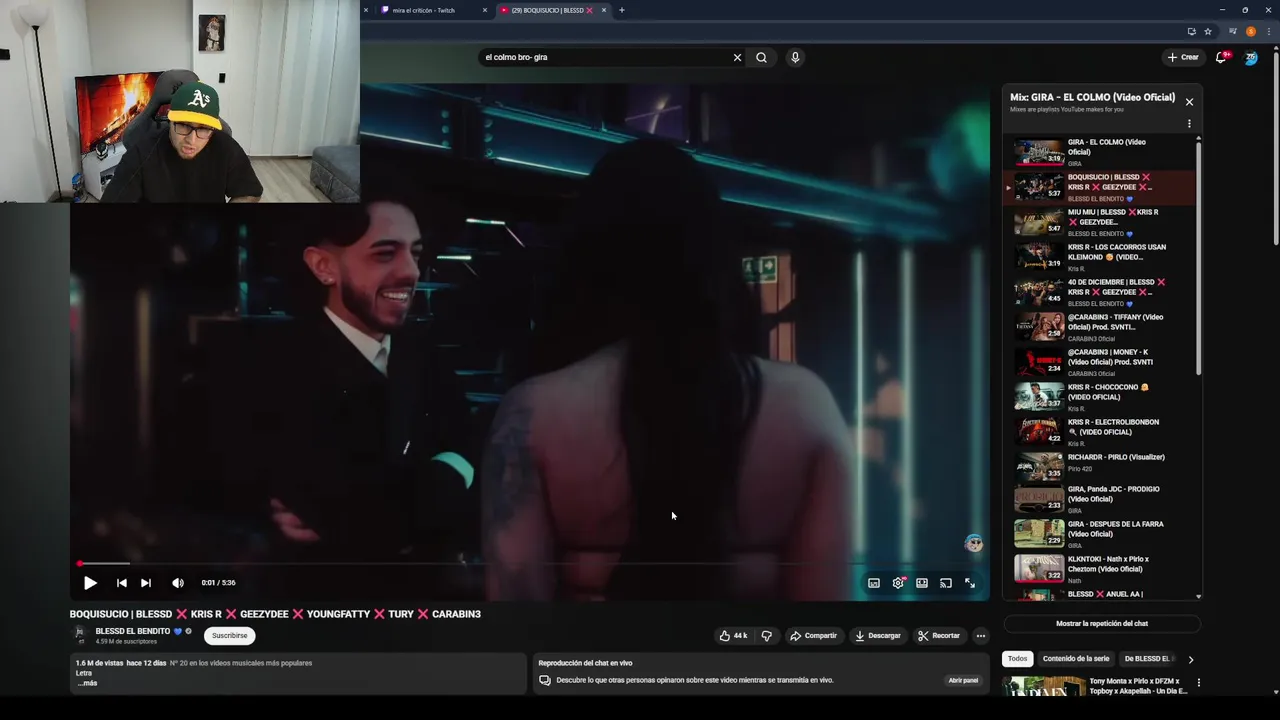Focus the YouTube search input field
The height and width of the screenshot is (720, 1280).
pos(605,57)
